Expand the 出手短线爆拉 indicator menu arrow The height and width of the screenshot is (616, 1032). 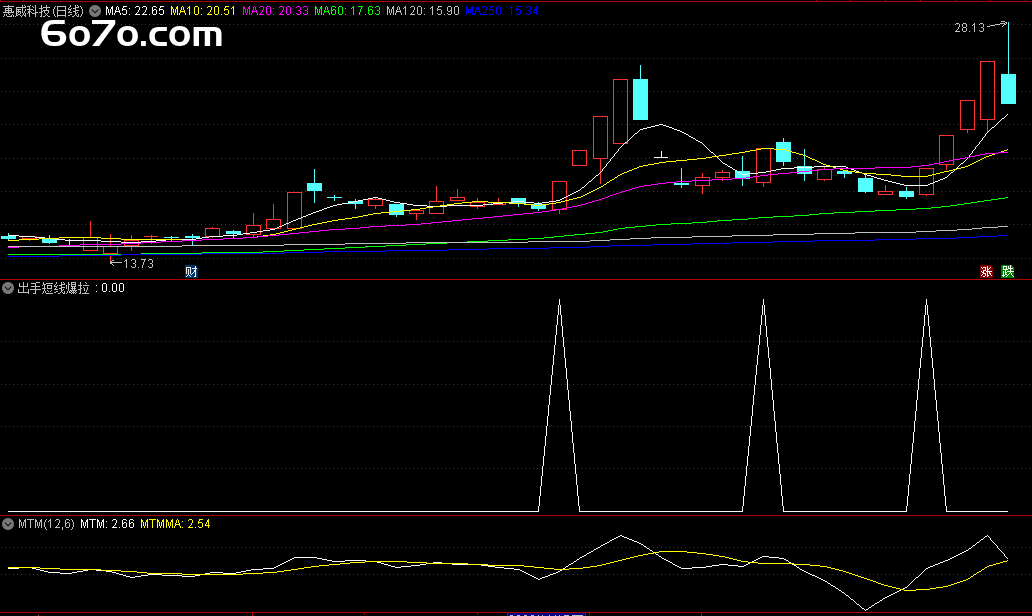9,288
